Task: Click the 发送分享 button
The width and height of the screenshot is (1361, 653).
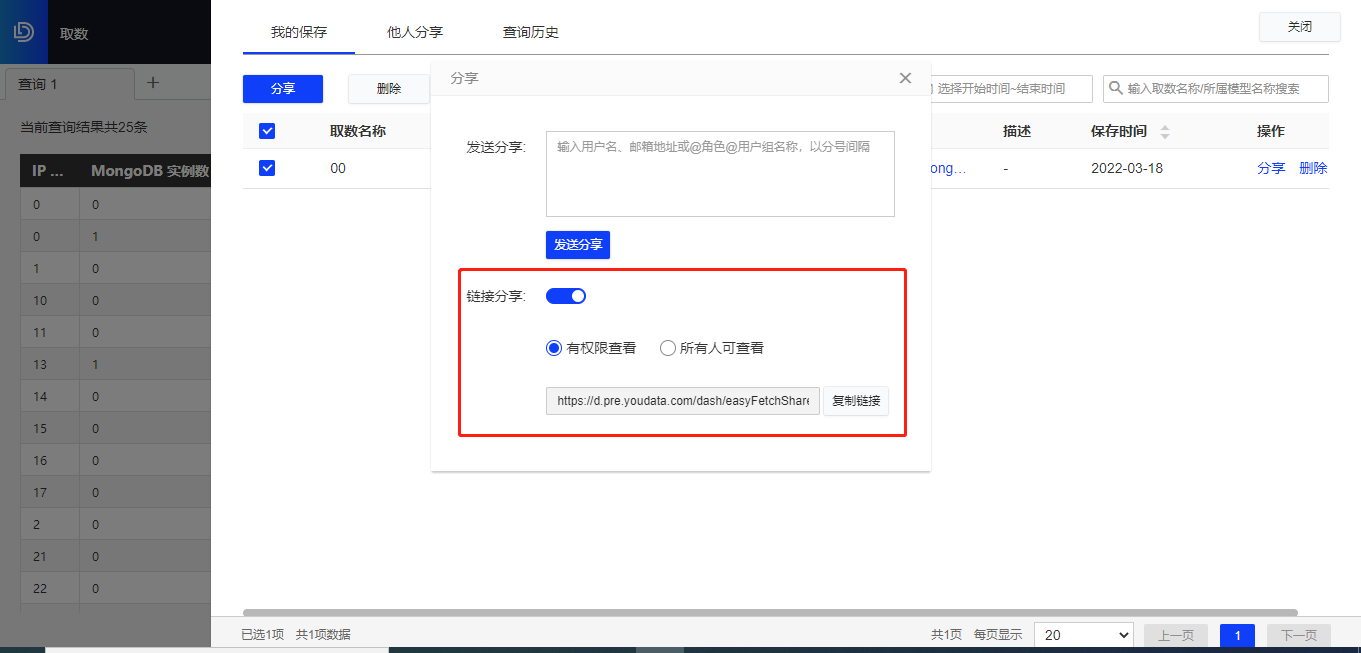Action: tap(577, 244)
